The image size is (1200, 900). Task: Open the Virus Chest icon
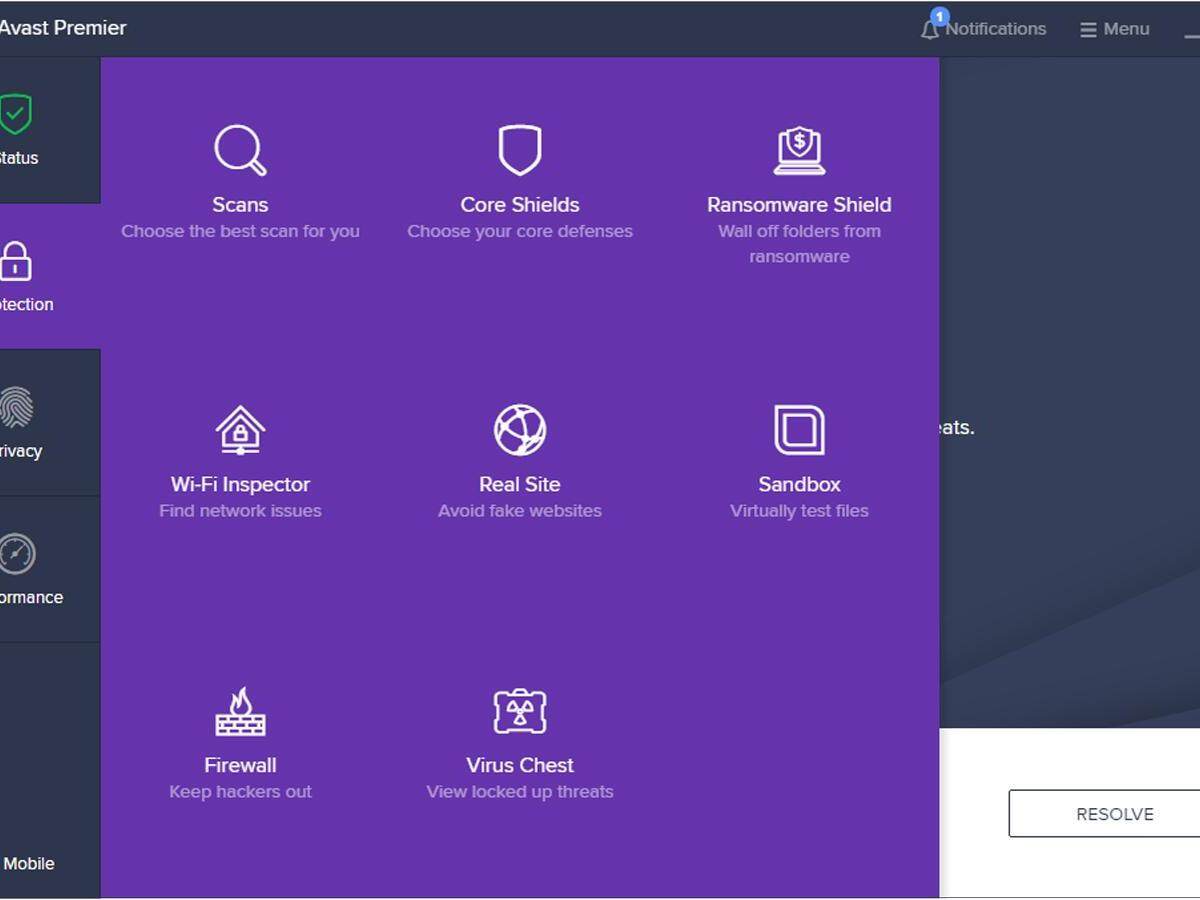[x=519, y=711]
